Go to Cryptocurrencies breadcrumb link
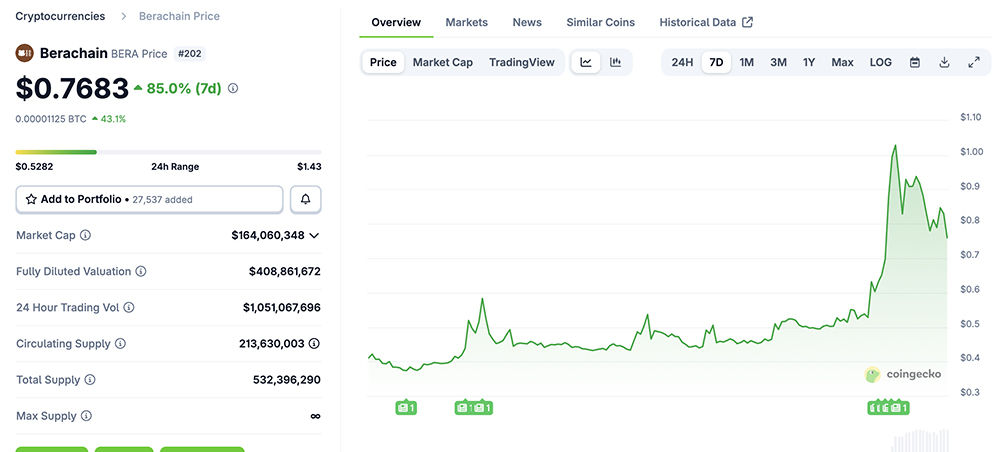1000x452 pixels. tap(60, 17)
